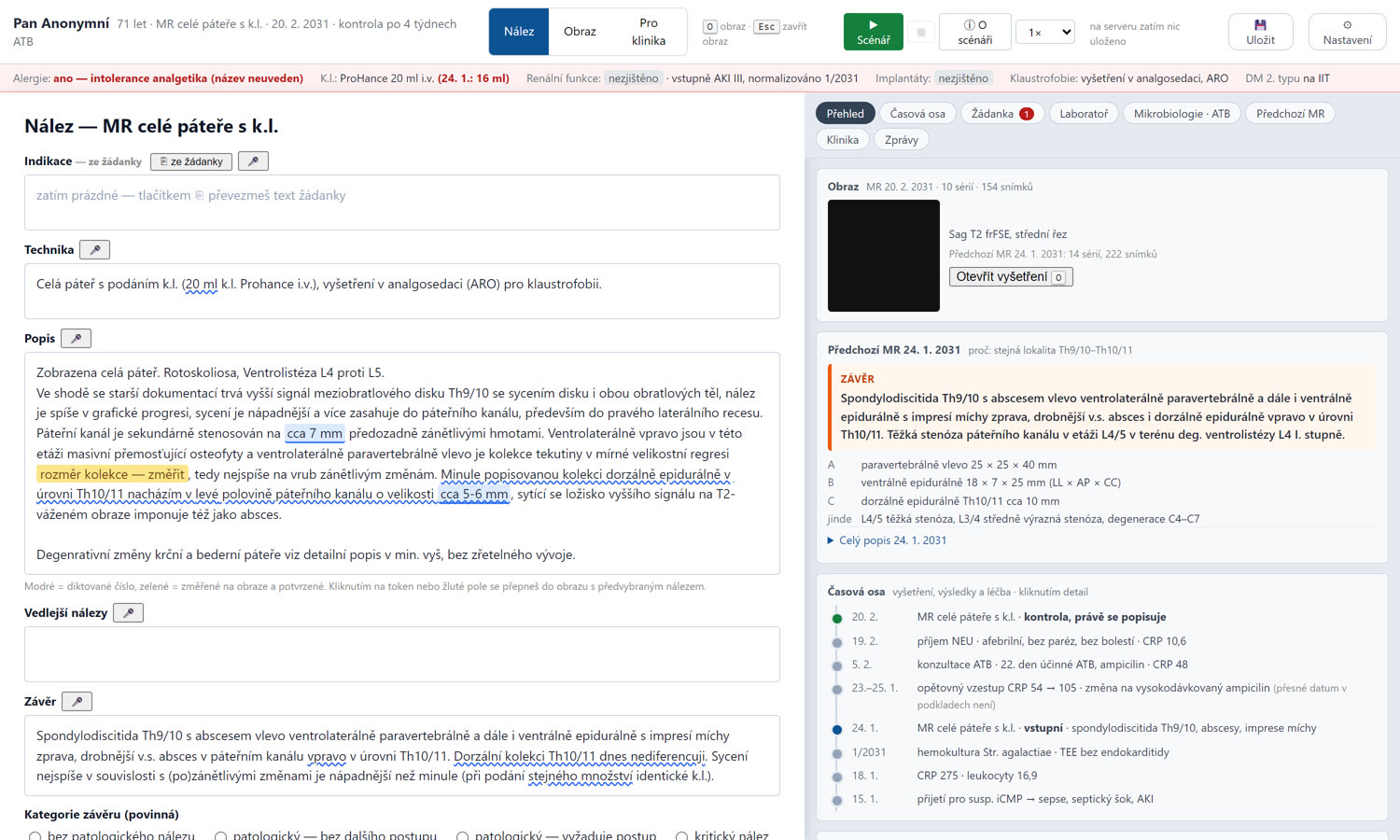Click the blue 'cca 7 mm' token
Image resolution: width=1400 pixels, height=840 pixels.
315,434
